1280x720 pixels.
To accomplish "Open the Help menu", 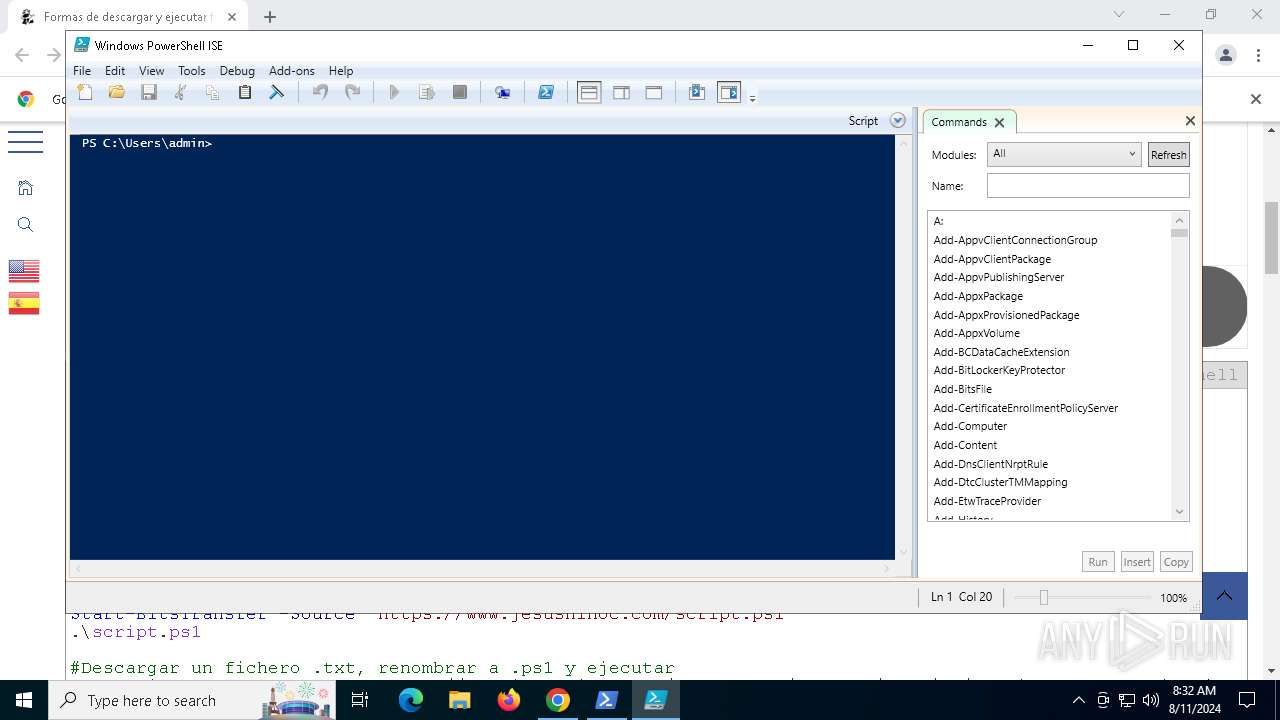I will [x=341, y=71].
